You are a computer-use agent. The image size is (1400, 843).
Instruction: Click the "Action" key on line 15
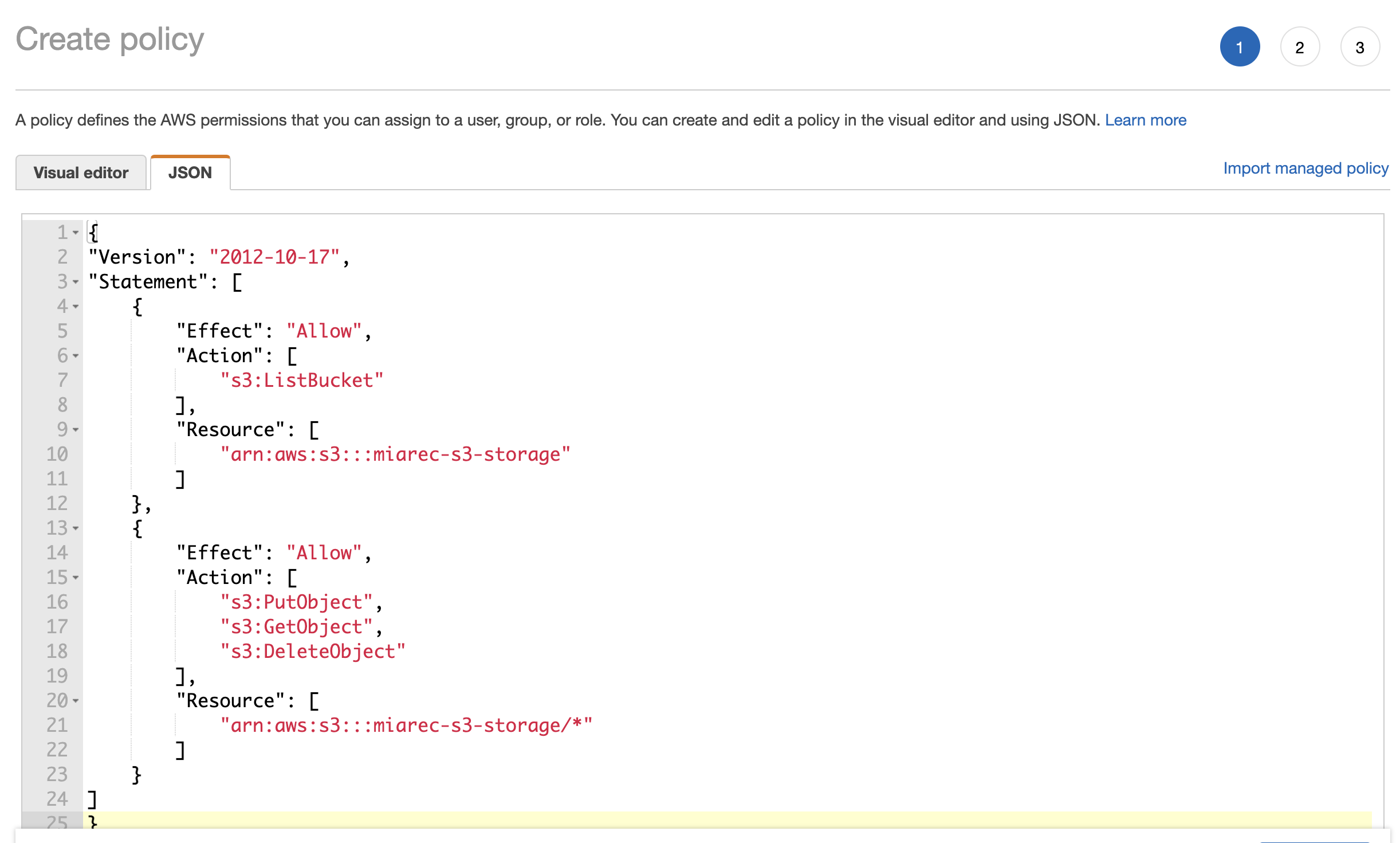click(x=219, y=578)
